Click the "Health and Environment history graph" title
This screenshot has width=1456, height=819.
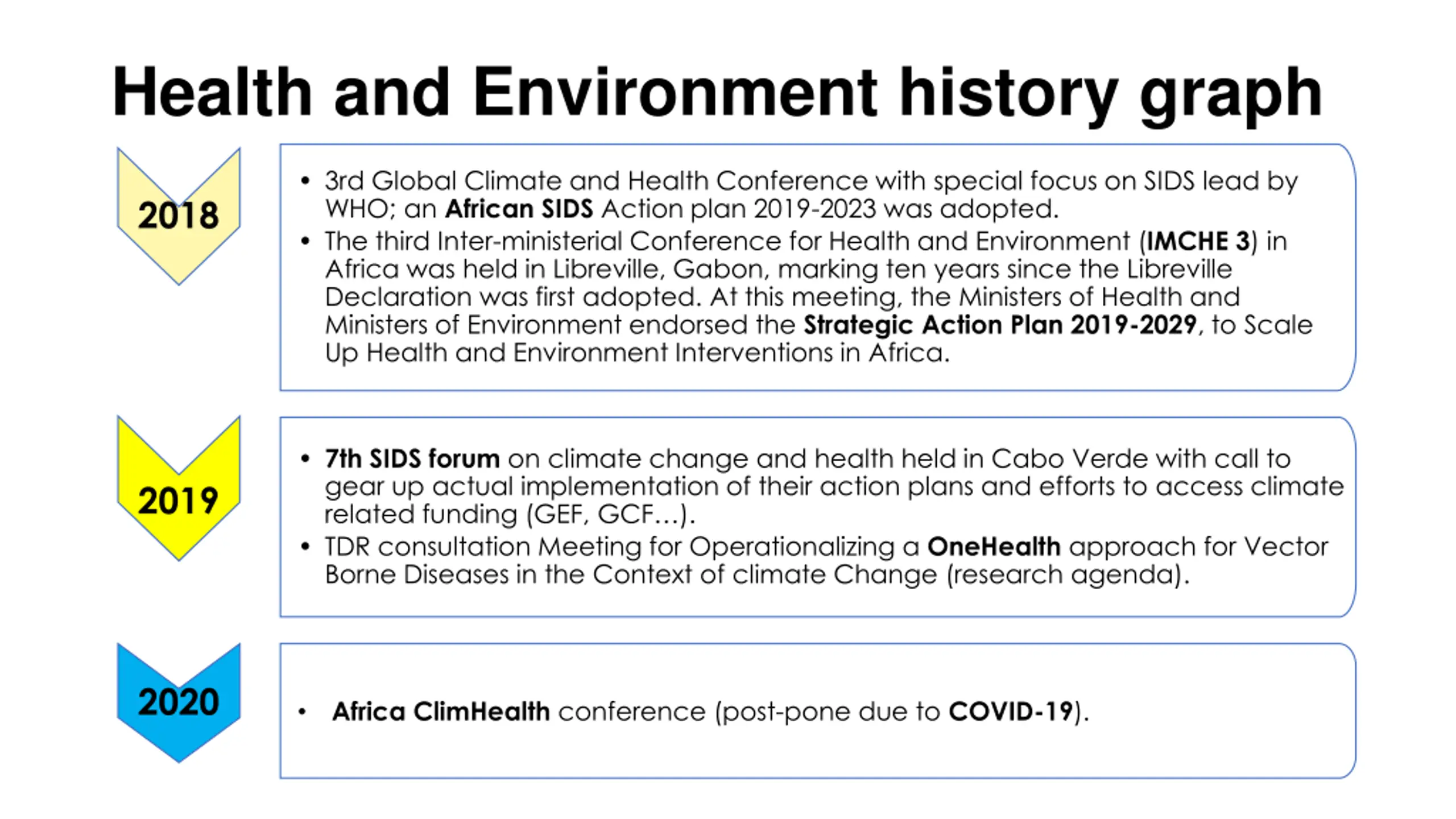pos(717,93)
